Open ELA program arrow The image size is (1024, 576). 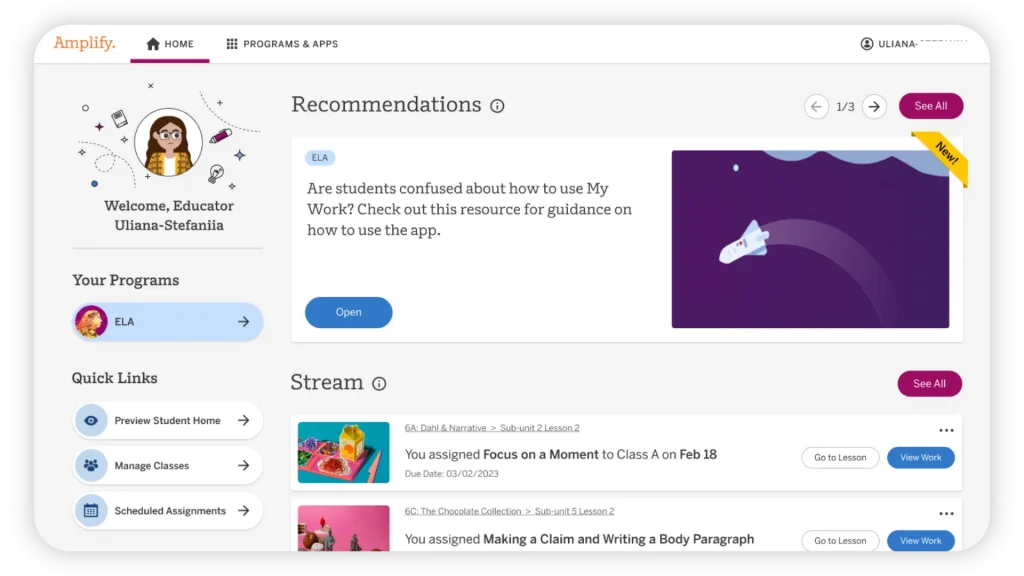pyautogui.click(x=244, y=321)
